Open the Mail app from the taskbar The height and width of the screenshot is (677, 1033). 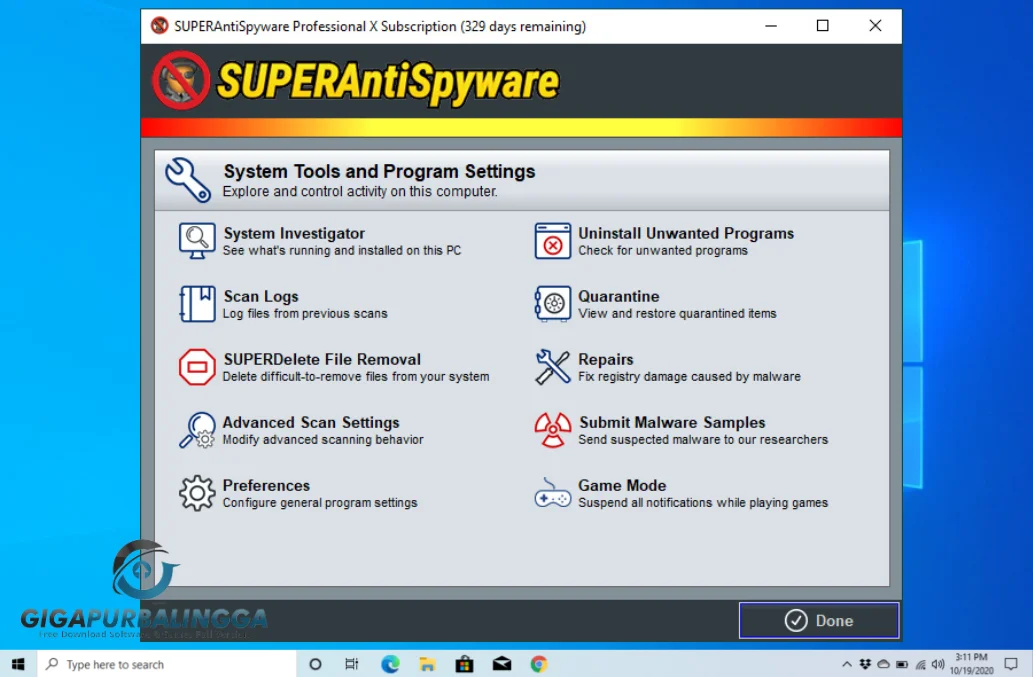tap(502, 664)
